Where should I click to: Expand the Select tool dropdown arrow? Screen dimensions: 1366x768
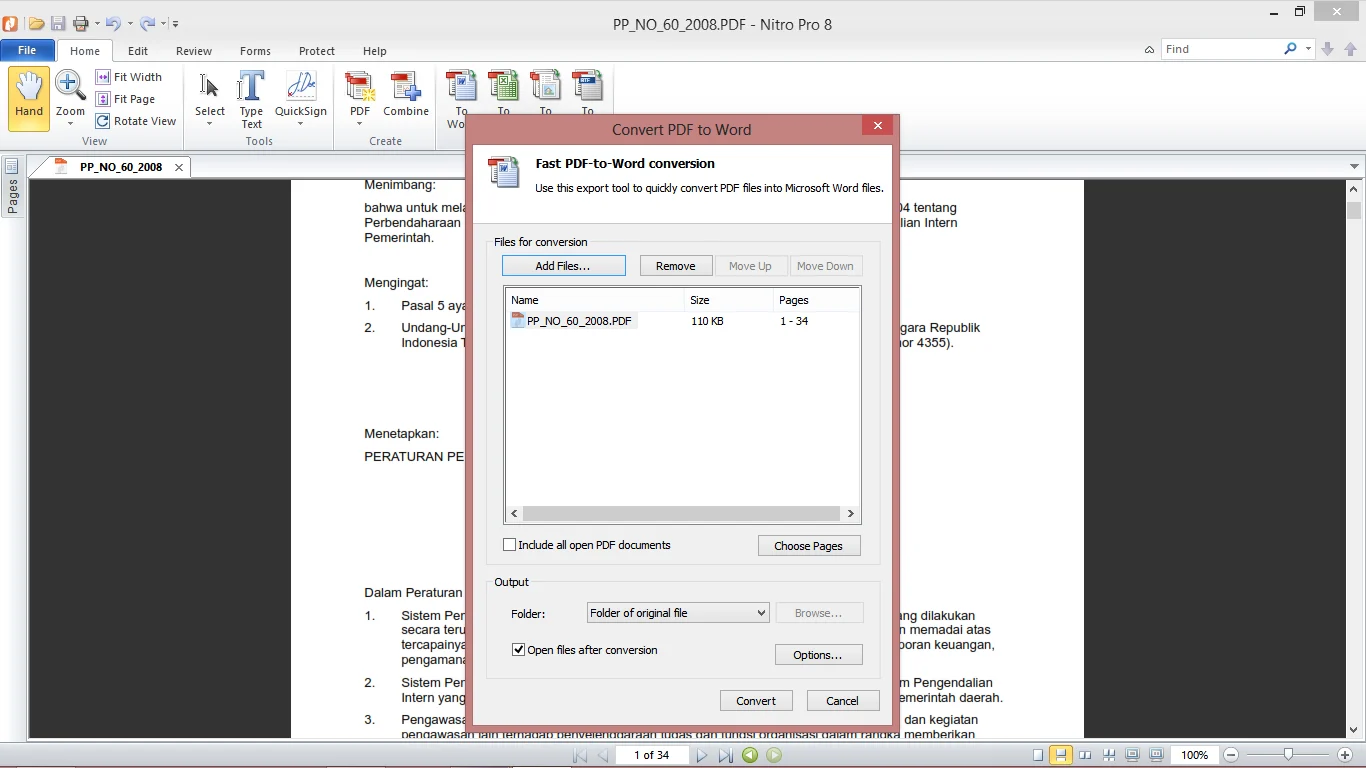tap(210, 124)
